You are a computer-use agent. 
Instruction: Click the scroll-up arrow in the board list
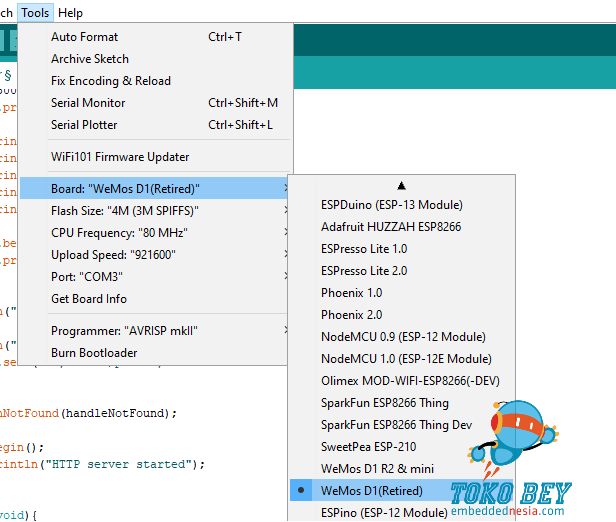401,185
